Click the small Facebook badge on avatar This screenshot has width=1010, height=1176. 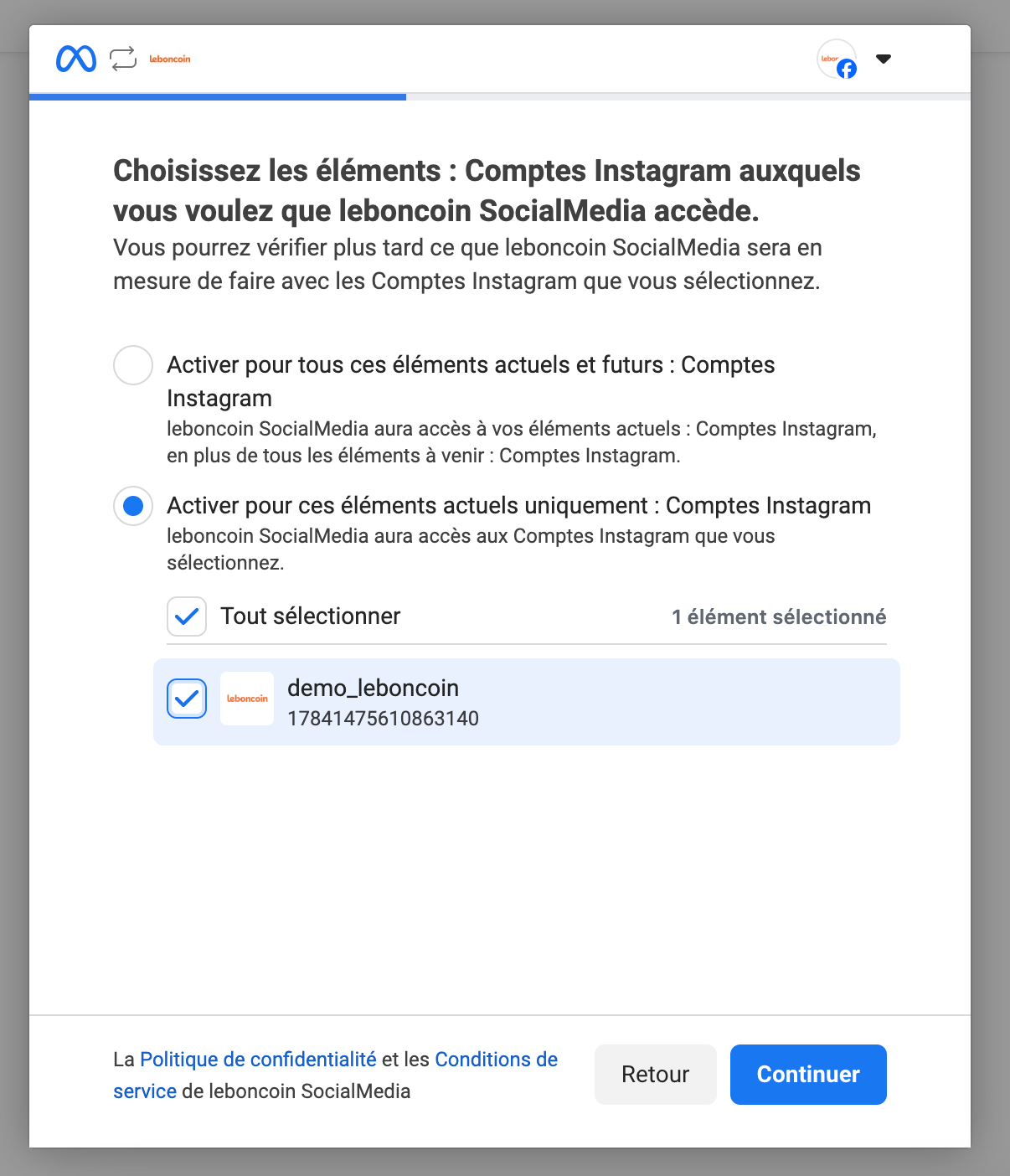[847, 69]
